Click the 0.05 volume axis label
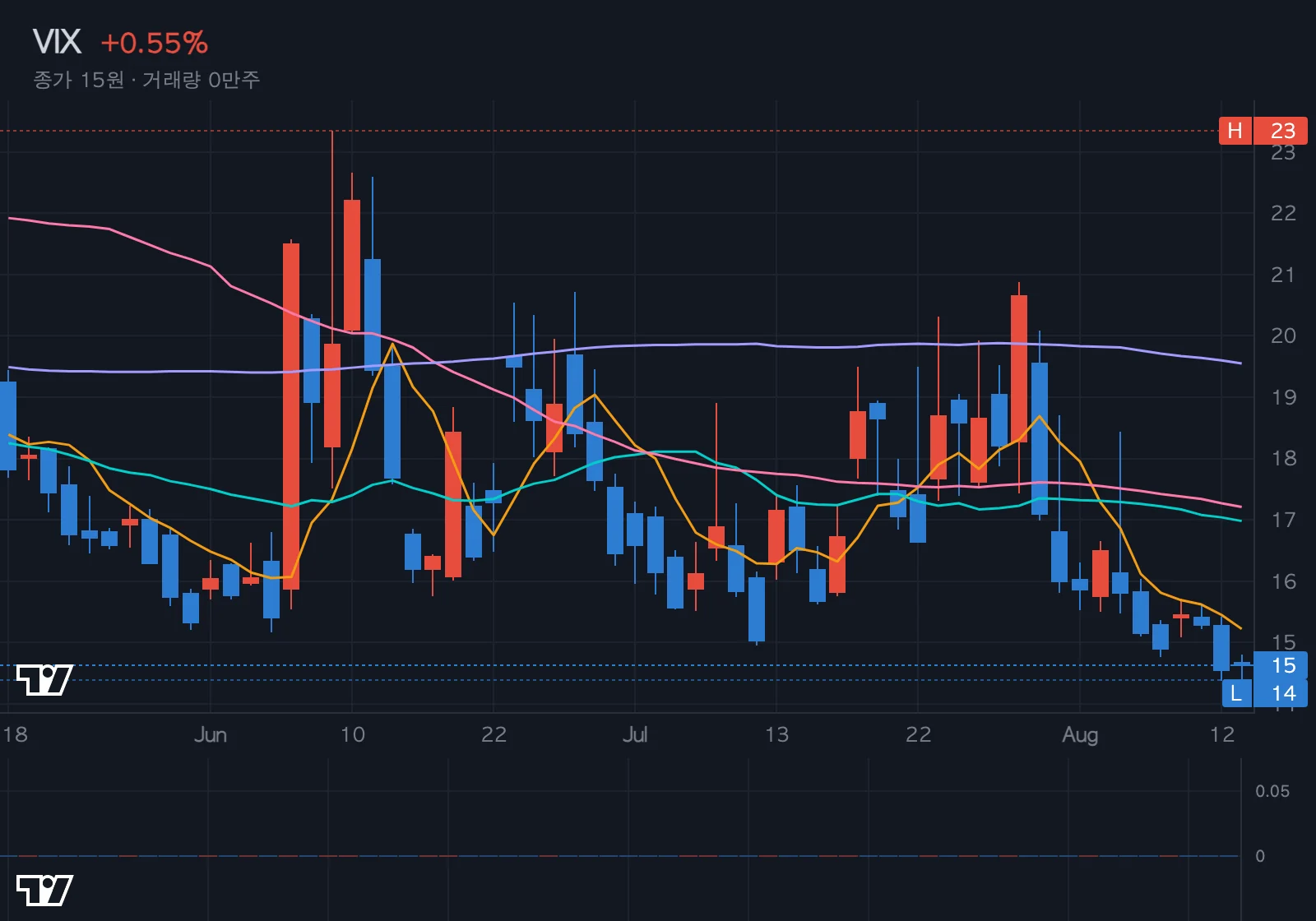The image size is (1316, 921). [1272, 791]
